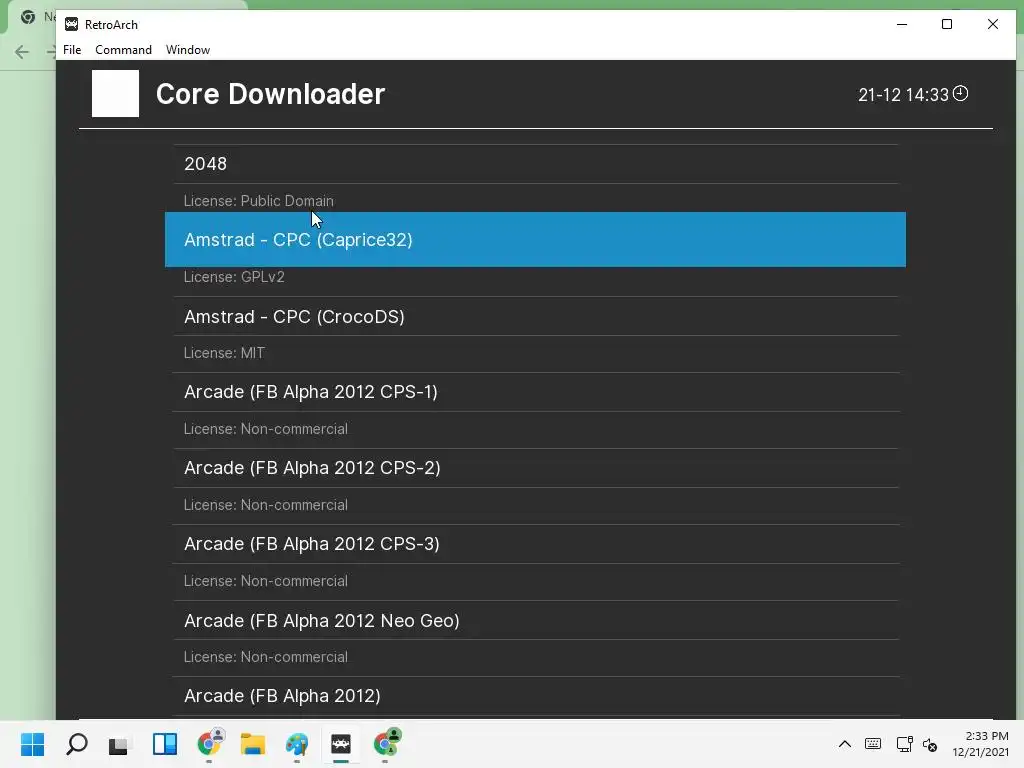Image resolution: width=1024 pixels, height=768 pixels.
Task: Click the clock icon beside the time
Action: pos(960,93)
